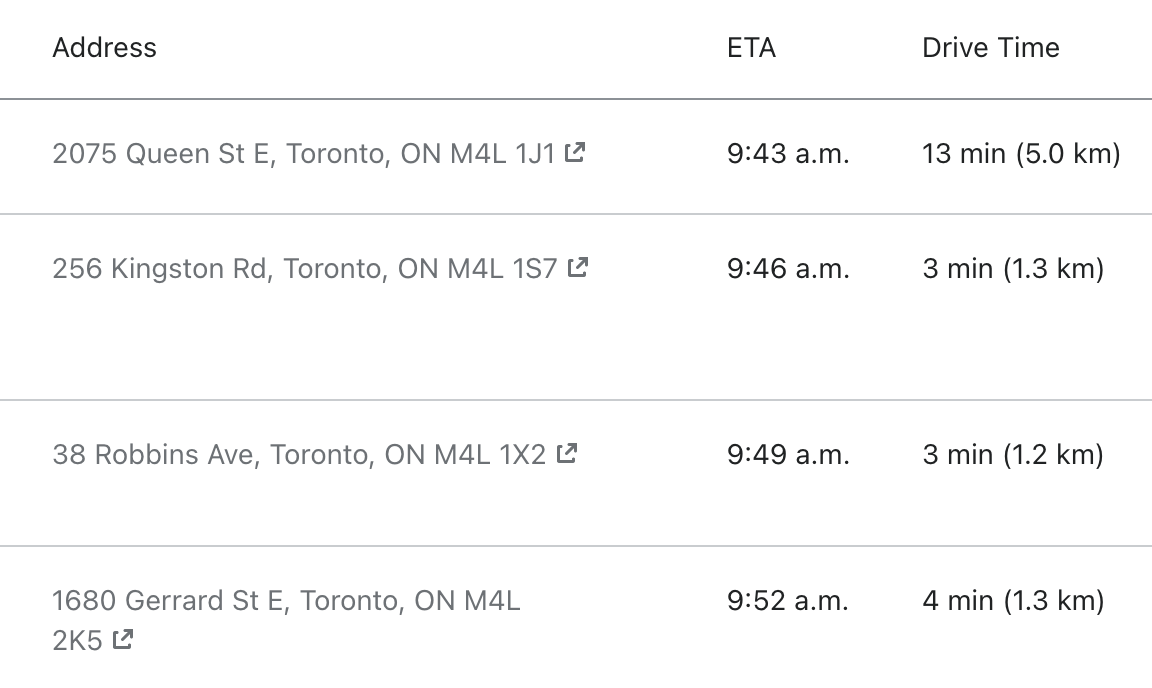Click external link icon beside 256 Kingston Rd
This screenshot has width=1152, height=688.
[x=578, y=267]
